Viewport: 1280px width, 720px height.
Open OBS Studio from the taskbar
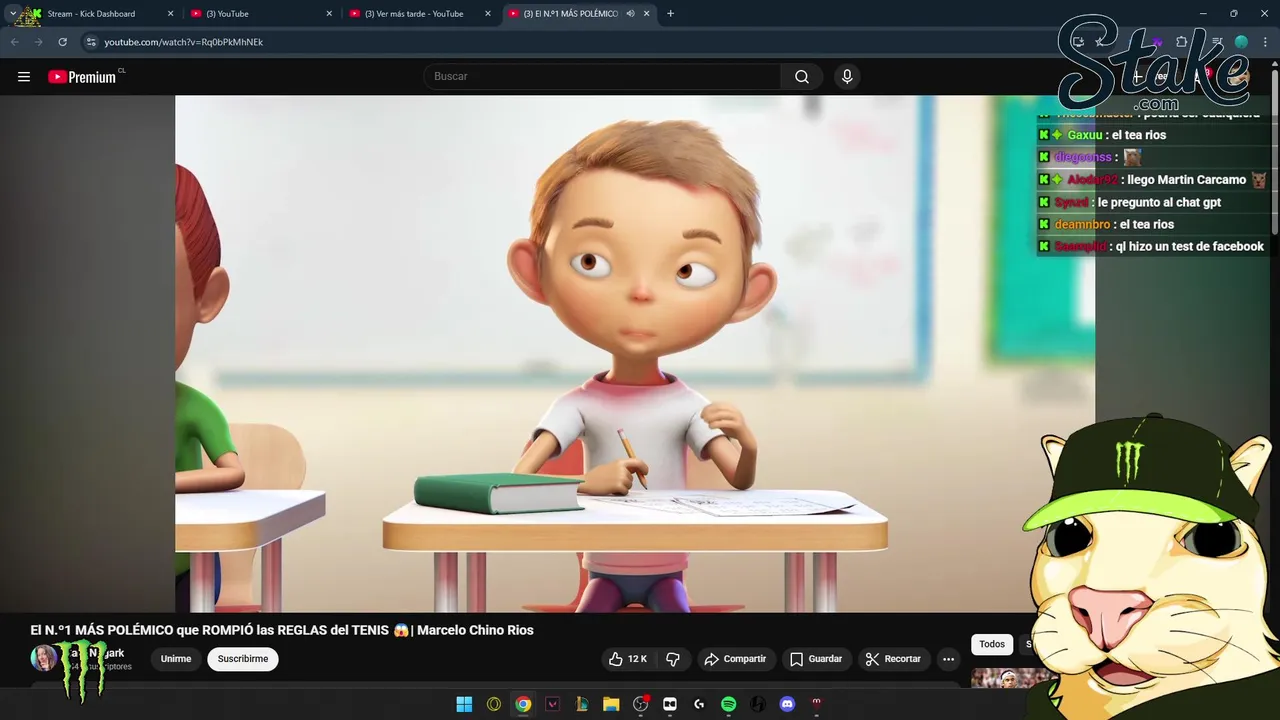641,704
